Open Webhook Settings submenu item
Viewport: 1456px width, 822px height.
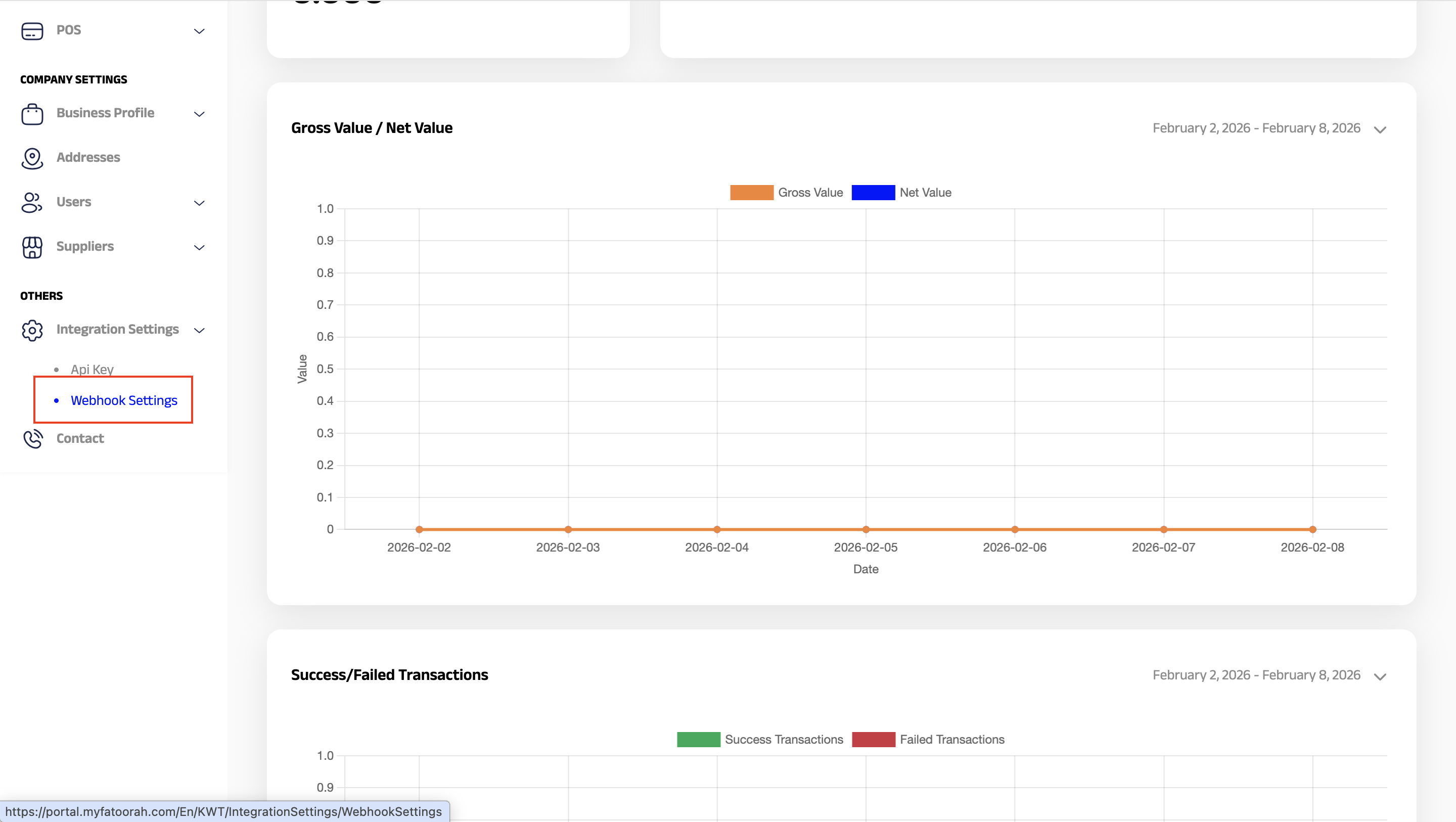pyautogui.click(x=124, y=400)
